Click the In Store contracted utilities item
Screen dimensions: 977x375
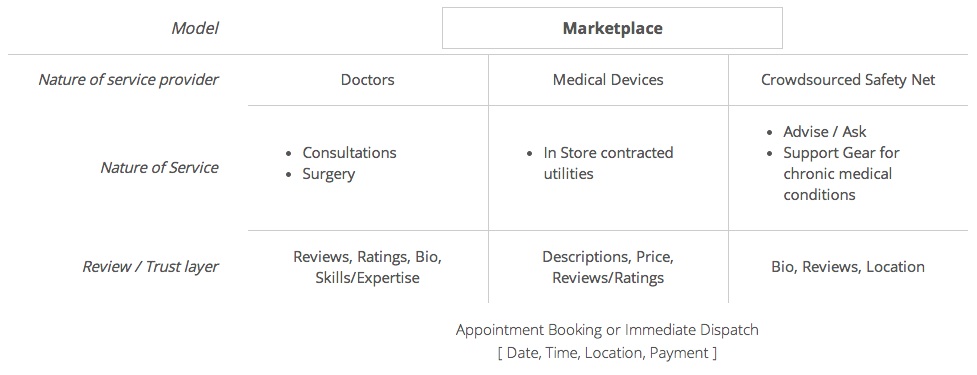(608, 163)
